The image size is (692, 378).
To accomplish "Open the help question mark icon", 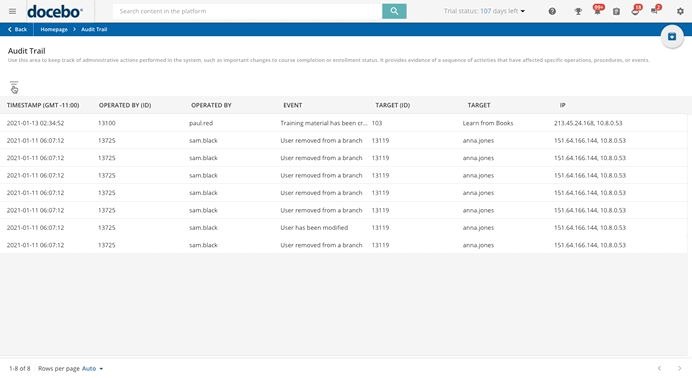I will (x=552, y=11).
